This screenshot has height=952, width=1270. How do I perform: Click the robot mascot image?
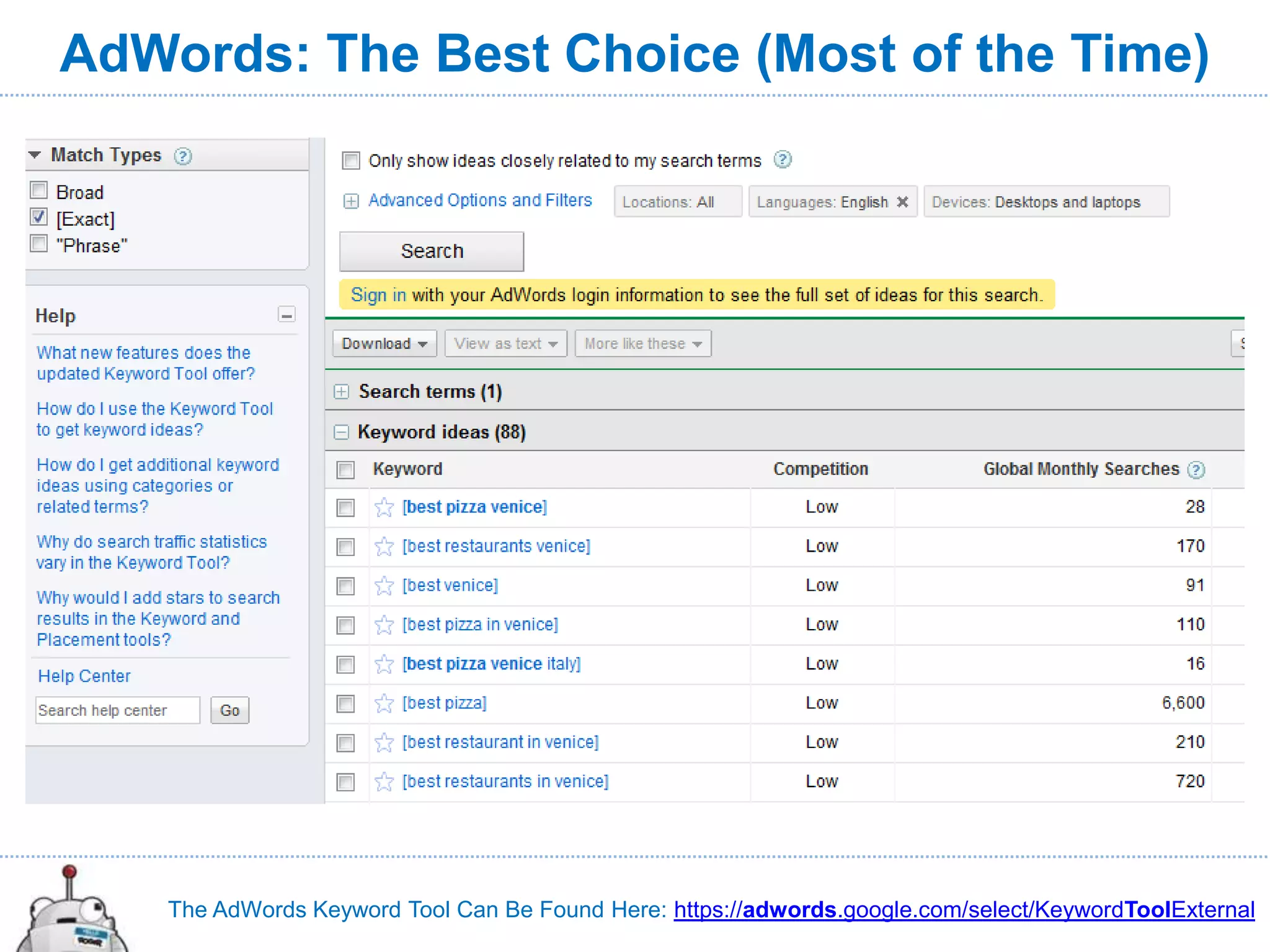pyautogui.click(x=71, y=909)
